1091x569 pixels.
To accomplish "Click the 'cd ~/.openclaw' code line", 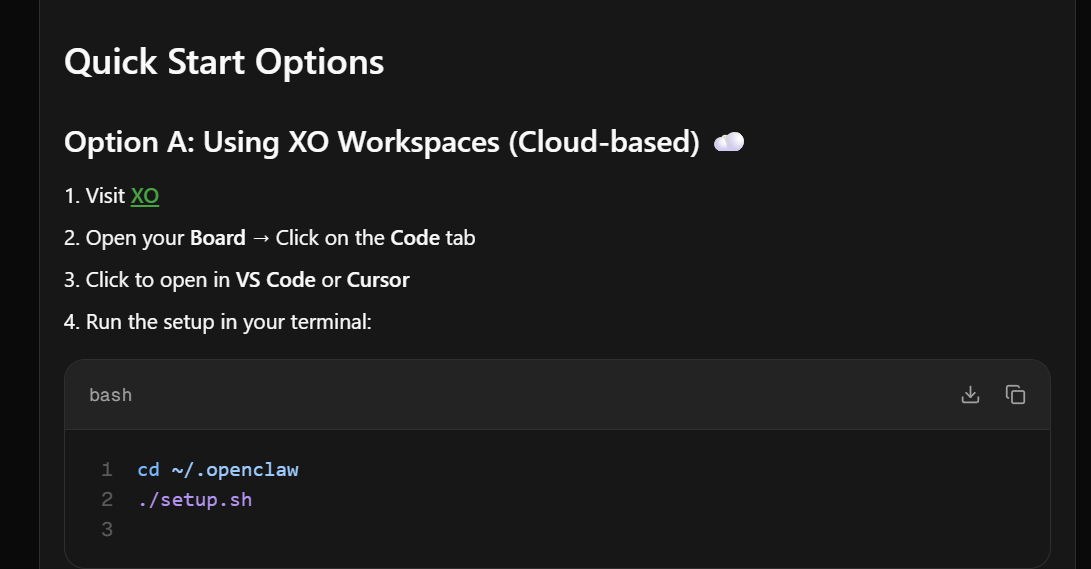I will tap(218, 469).
